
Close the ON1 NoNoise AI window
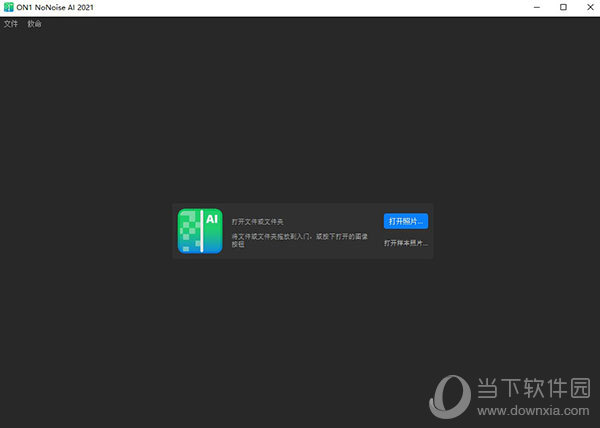590,7
